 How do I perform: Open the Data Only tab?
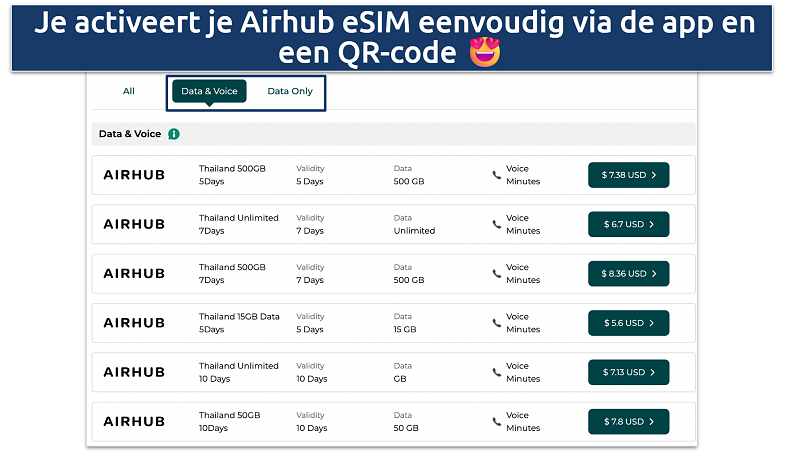point(290,91)
